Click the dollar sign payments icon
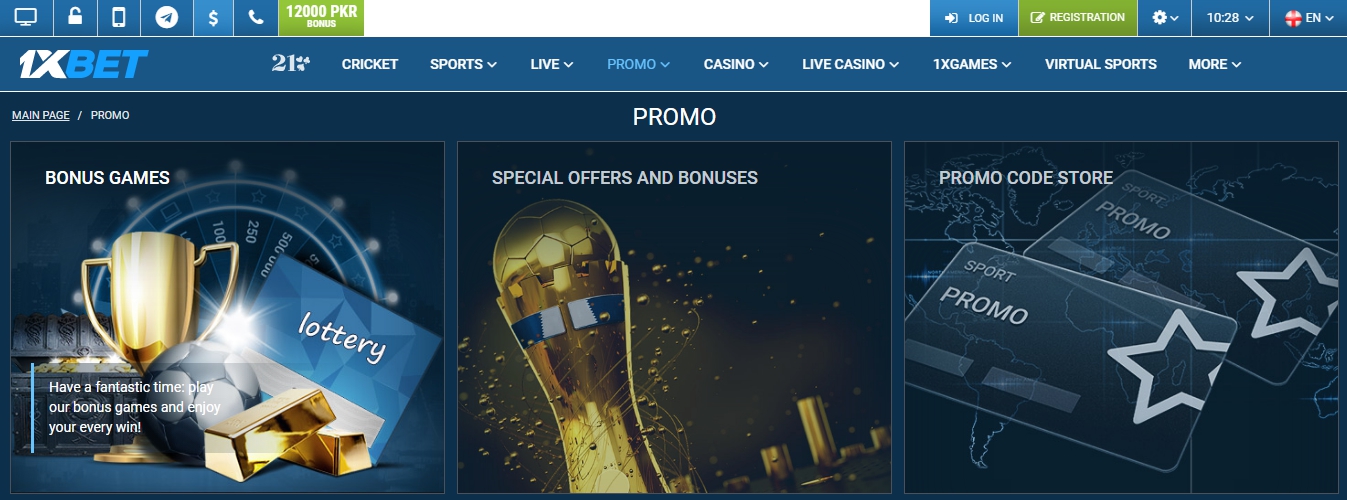 pyautogui.click(x=213, y=17)
